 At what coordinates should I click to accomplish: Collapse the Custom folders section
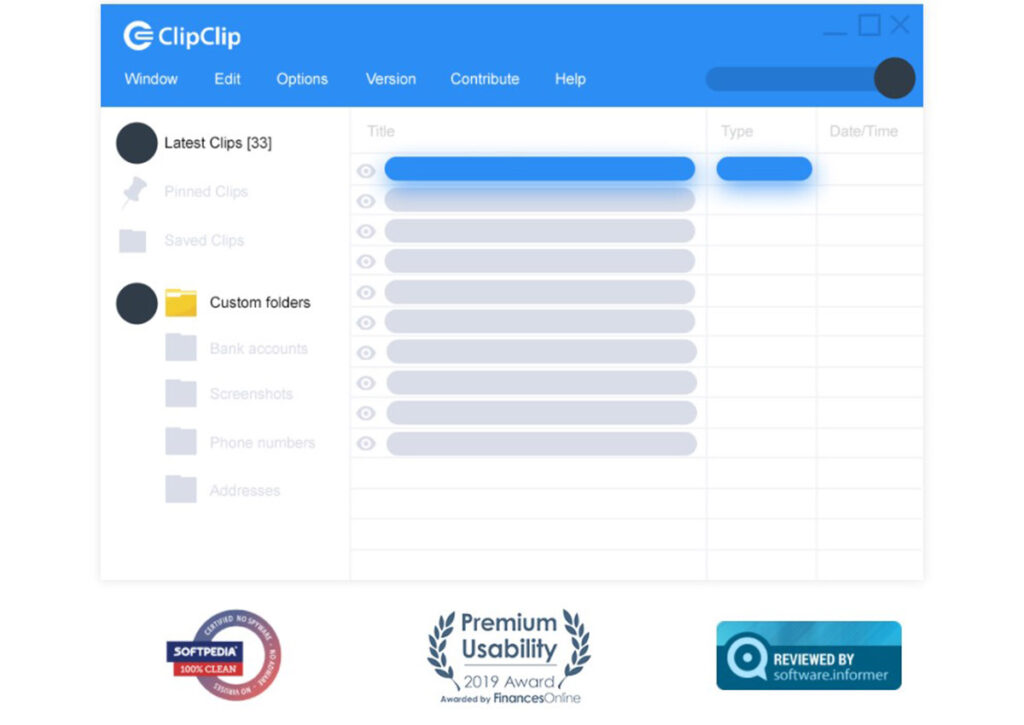tap(135, 302)
